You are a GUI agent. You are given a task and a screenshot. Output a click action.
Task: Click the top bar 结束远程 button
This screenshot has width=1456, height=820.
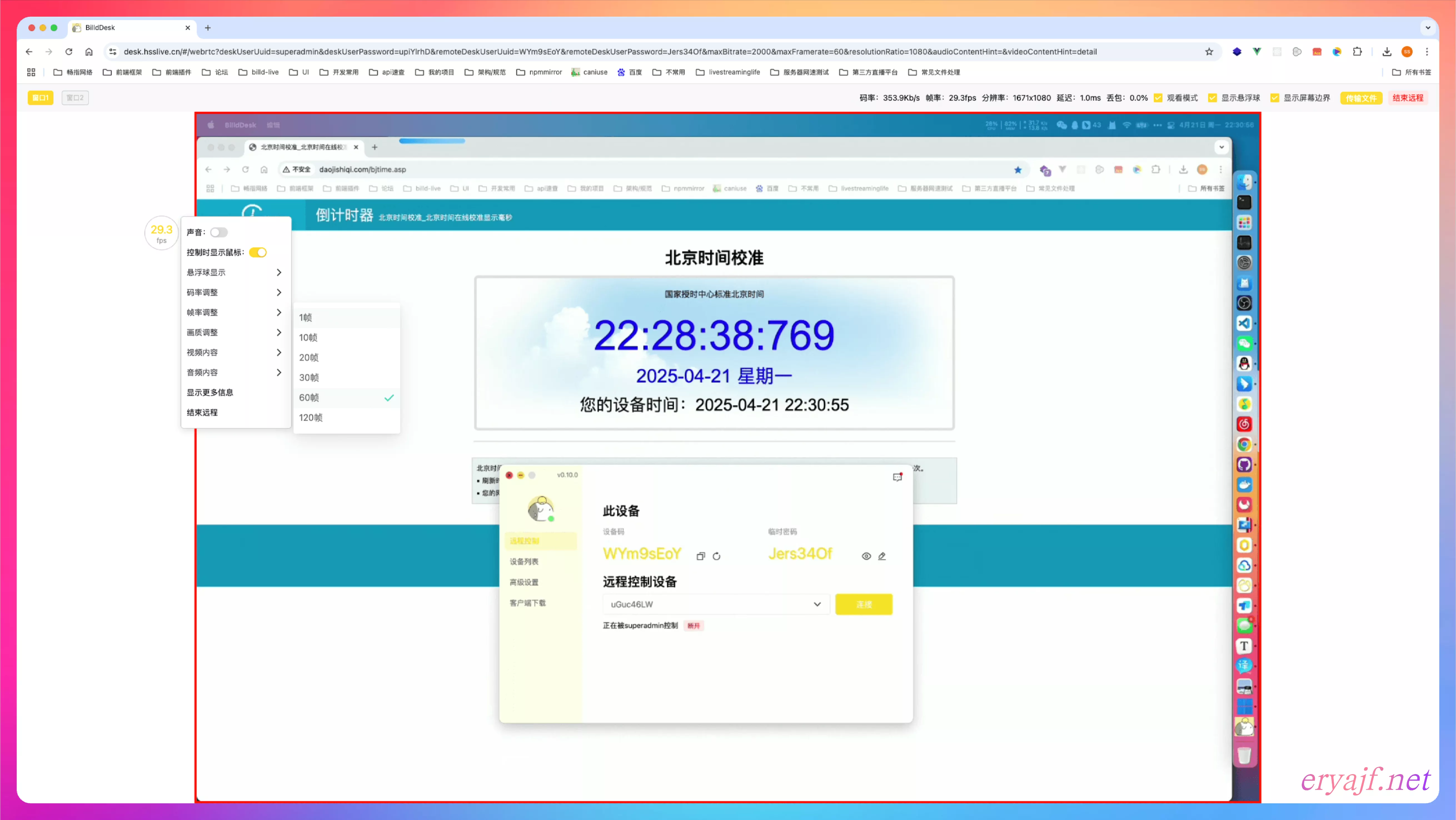click(x=1407, y=98)
